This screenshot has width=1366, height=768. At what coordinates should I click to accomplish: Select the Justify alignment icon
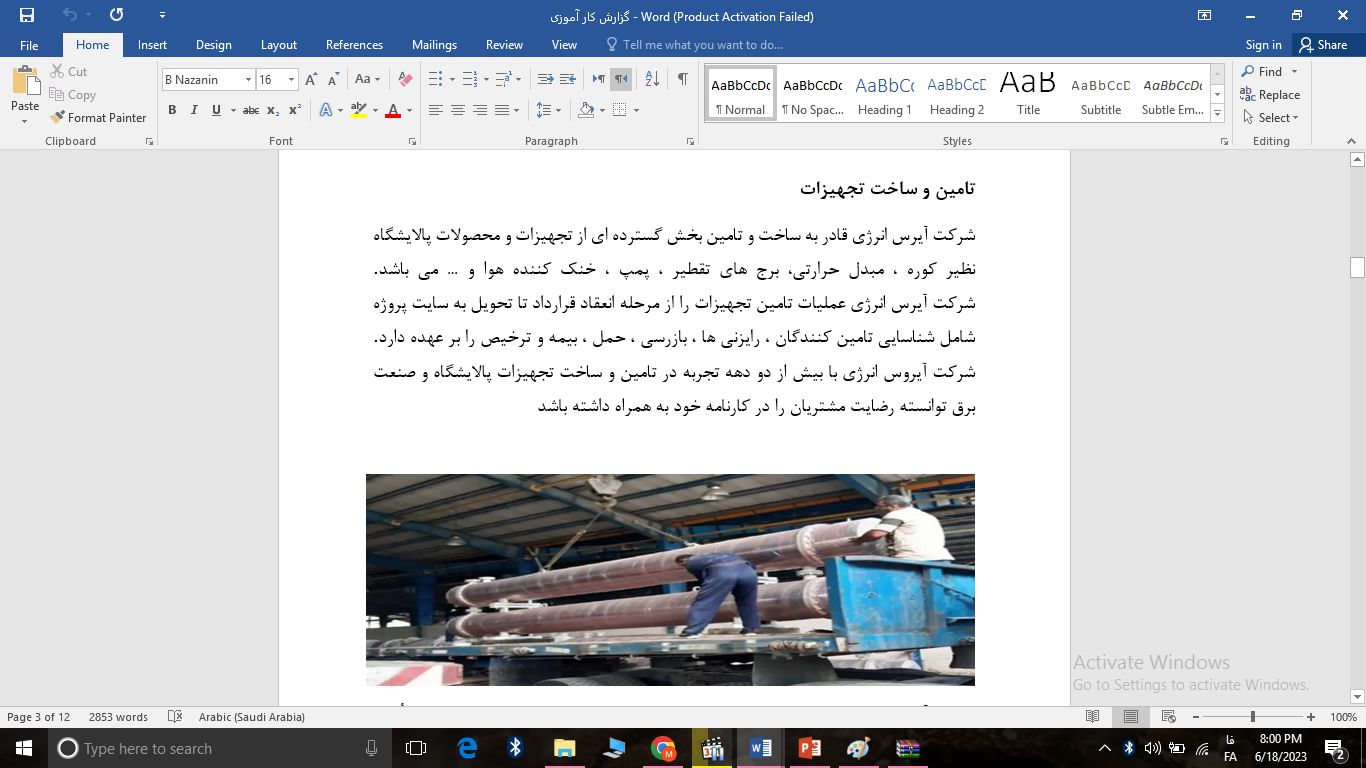coord(502,110)
